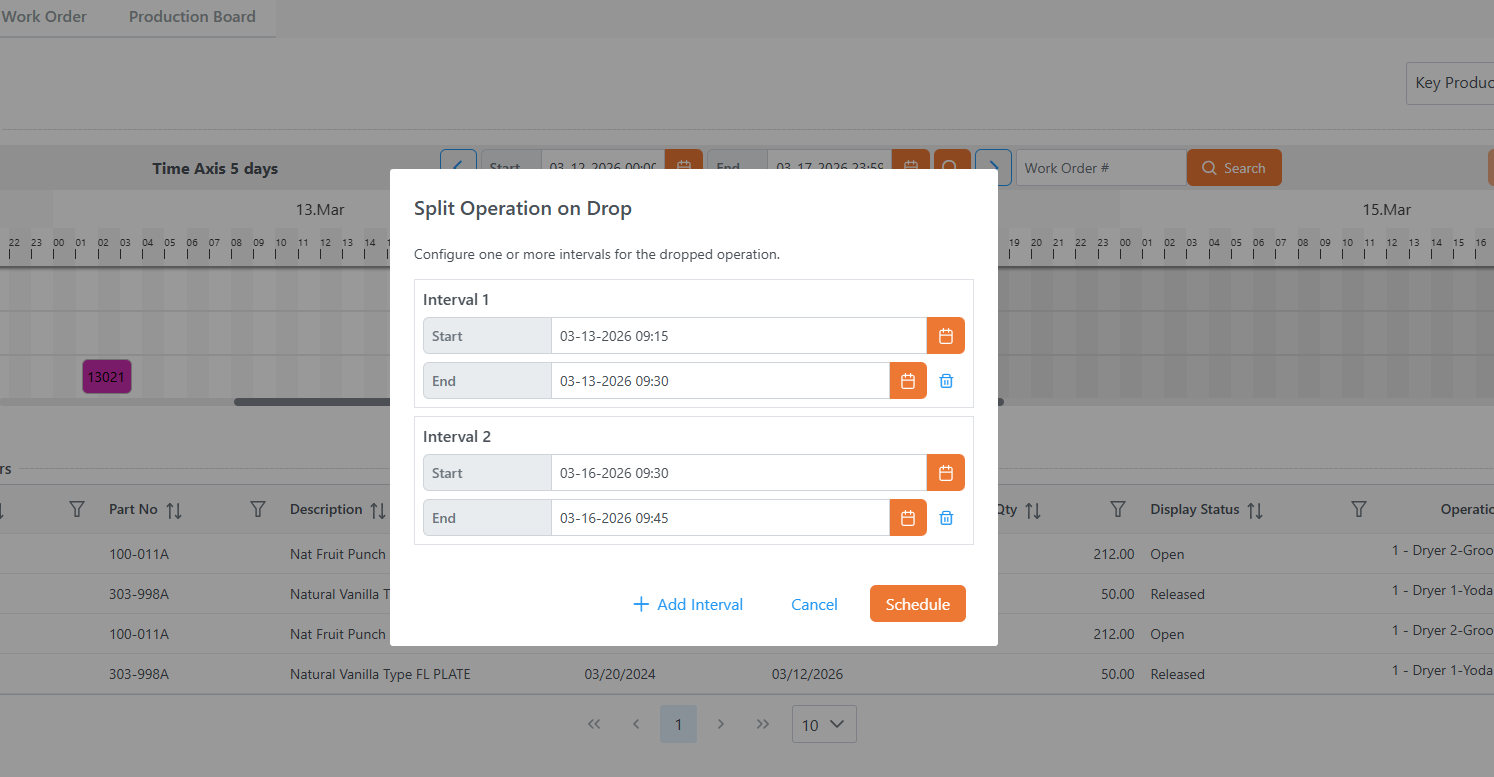Click the orange Search button
Viewport: 1494px width, 777px height.
click(x=1233, y=168)
